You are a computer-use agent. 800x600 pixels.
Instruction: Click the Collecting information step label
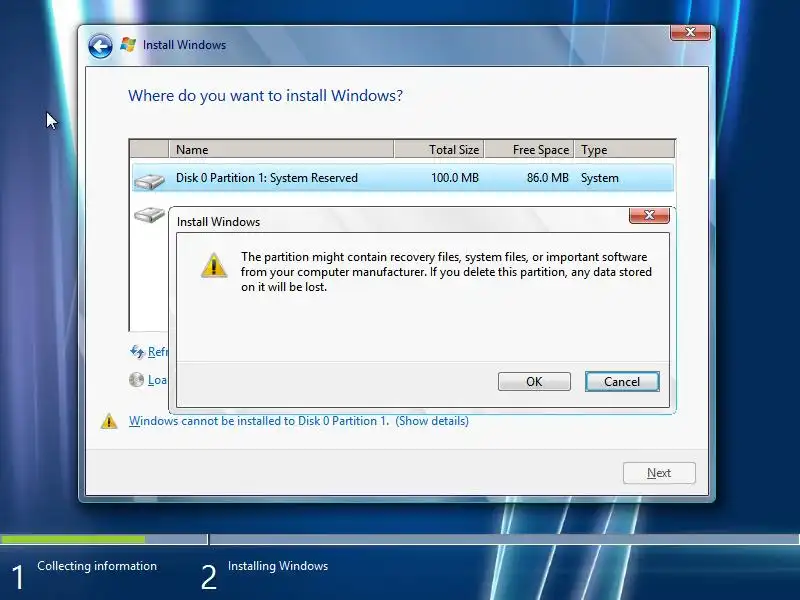click(x=97, y=566)
